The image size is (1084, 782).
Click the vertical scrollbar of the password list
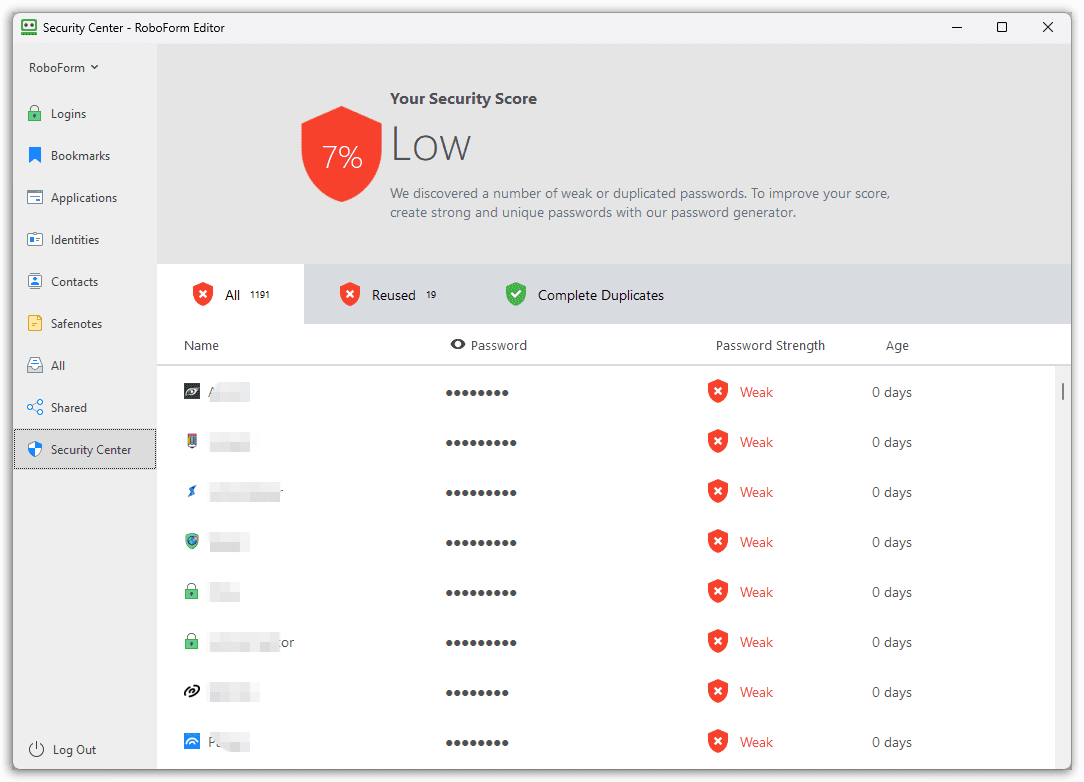[1063, 391]
